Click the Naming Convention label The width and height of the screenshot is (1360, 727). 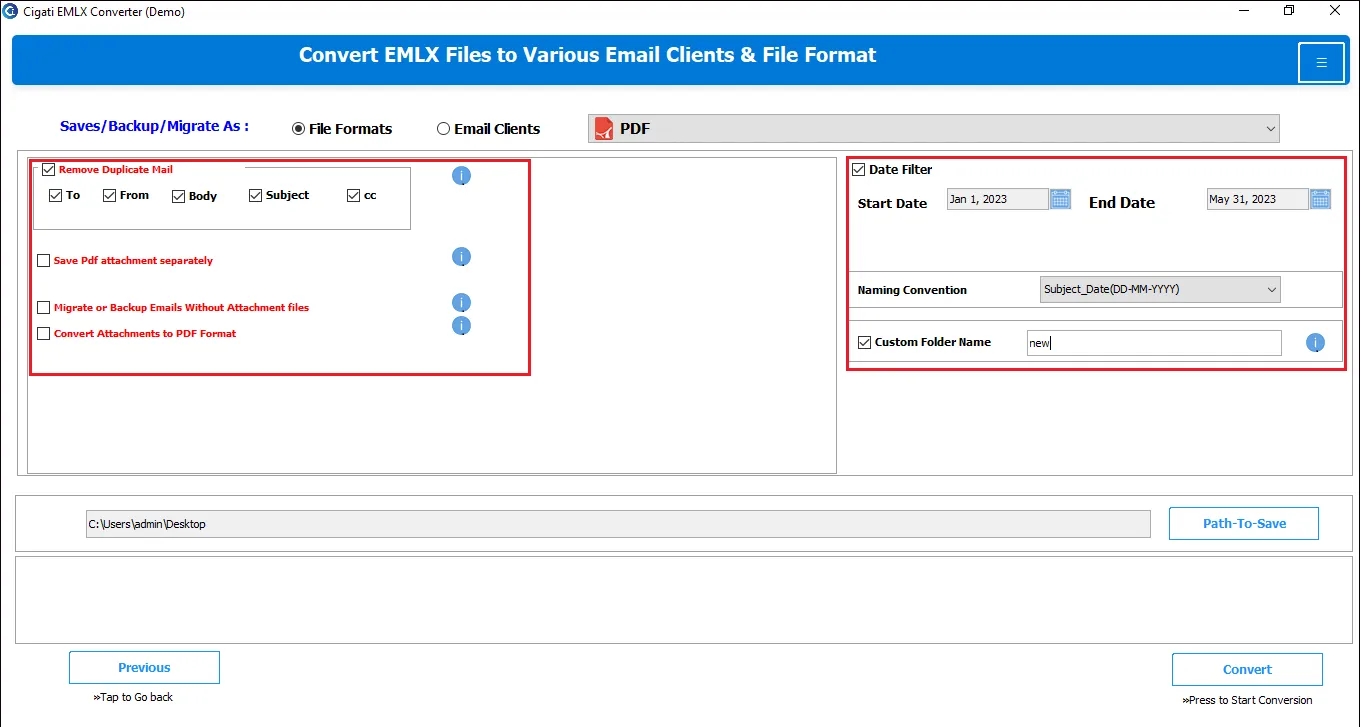[x=912, y=290]
